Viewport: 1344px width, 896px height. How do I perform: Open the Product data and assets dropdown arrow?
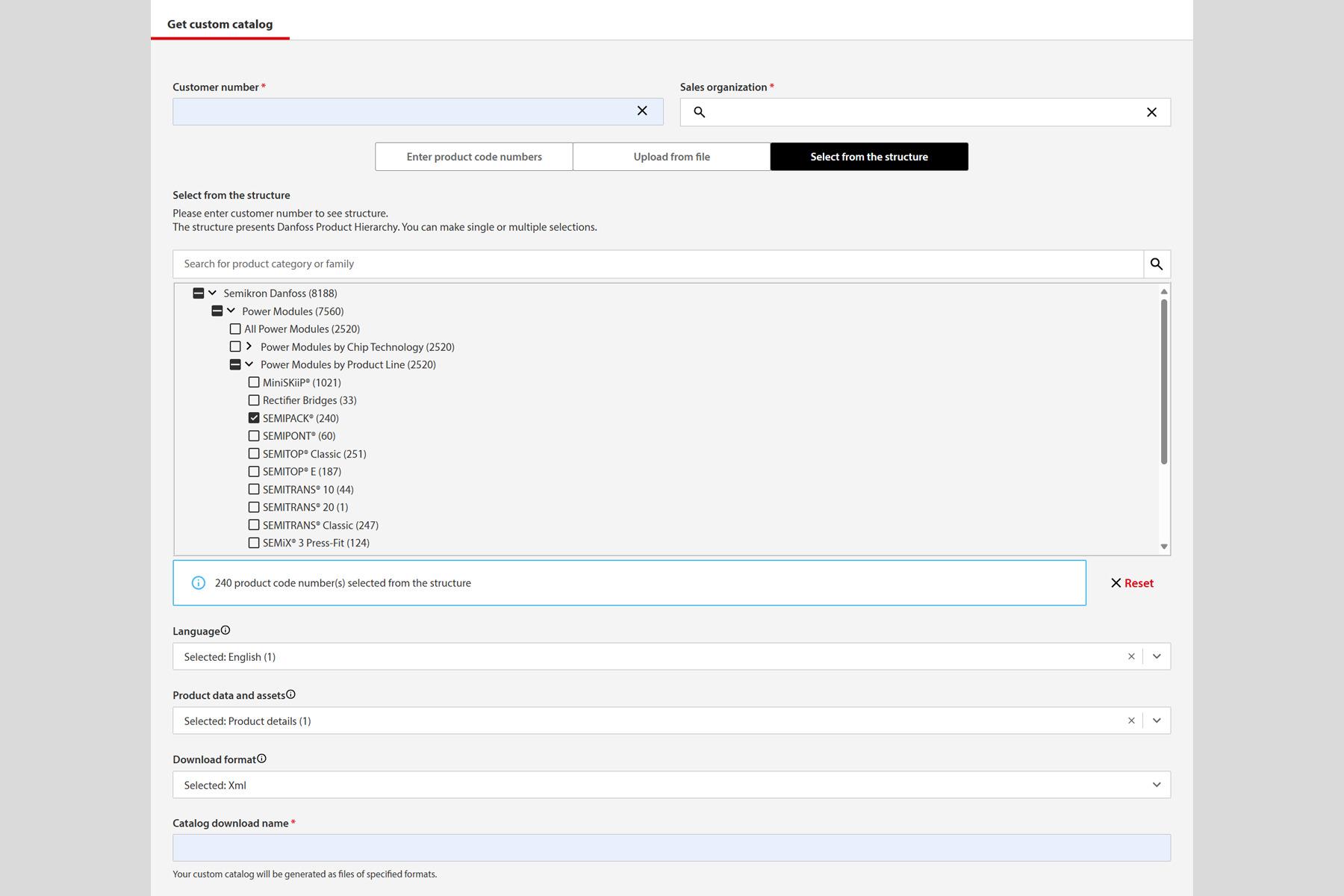click(x=1157, y=721)
